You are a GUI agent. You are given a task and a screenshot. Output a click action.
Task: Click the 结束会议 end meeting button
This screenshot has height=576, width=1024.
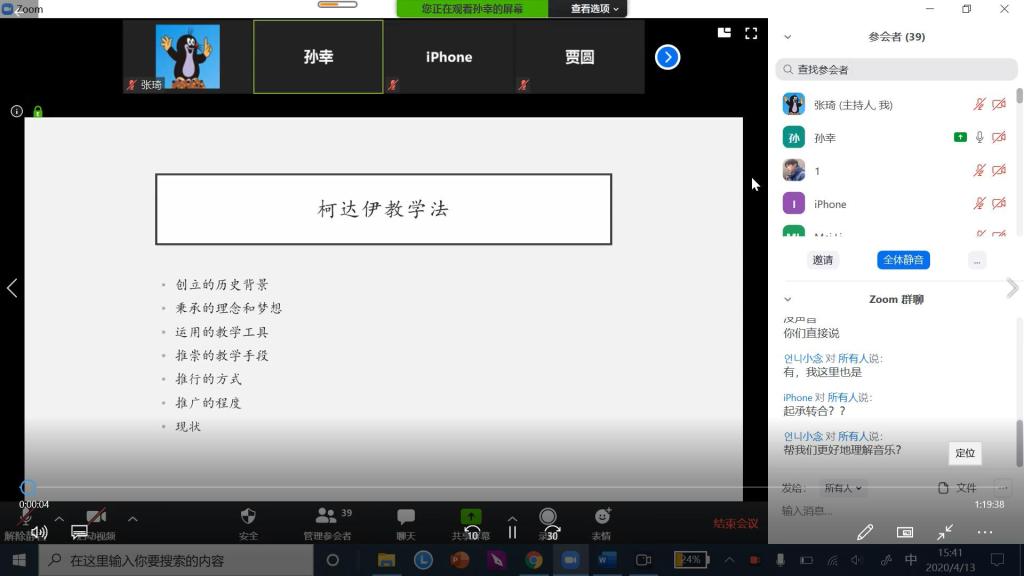point(735,524)
